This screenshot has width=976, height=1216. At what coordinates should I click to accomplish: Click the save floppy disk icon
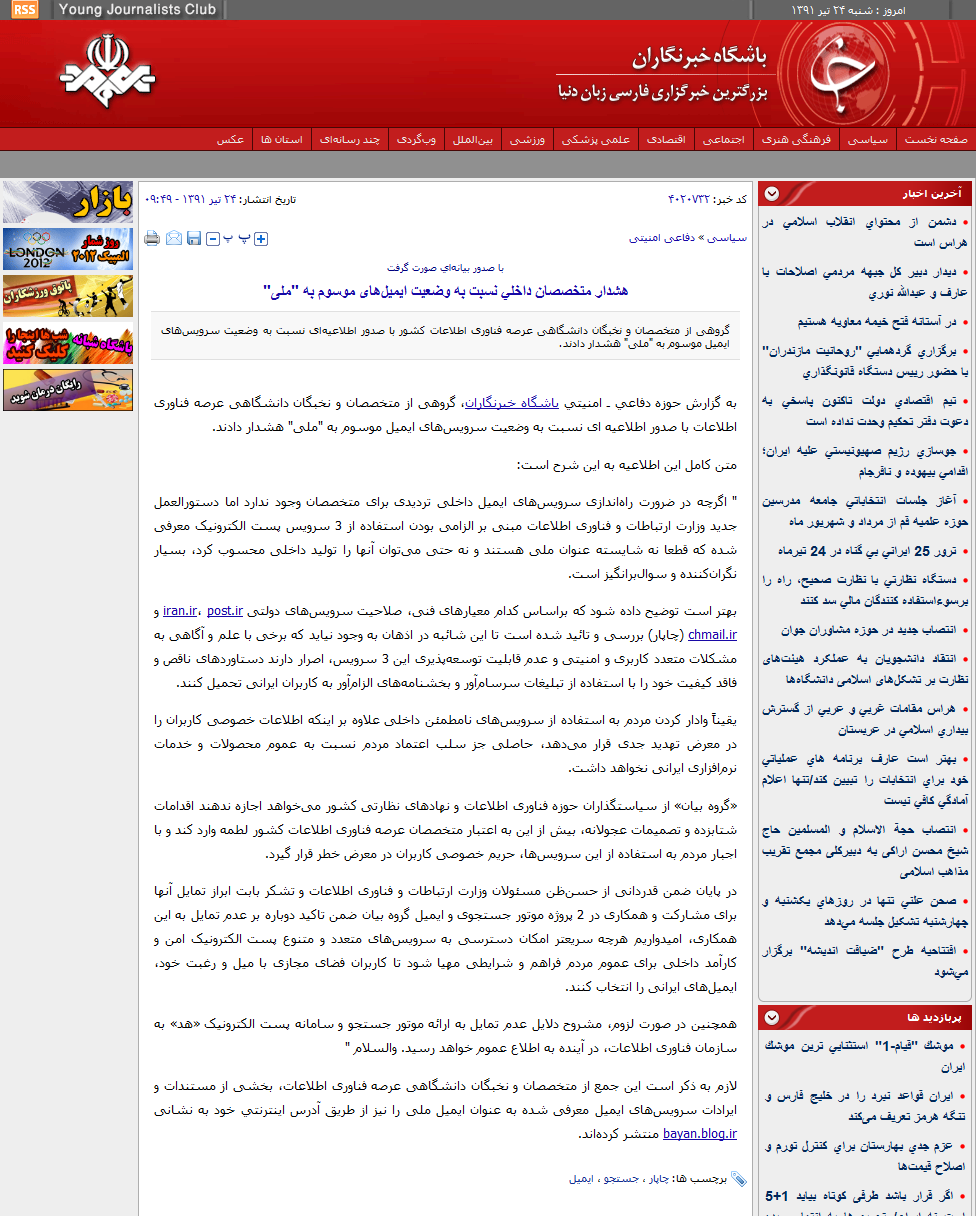[194, 238]
